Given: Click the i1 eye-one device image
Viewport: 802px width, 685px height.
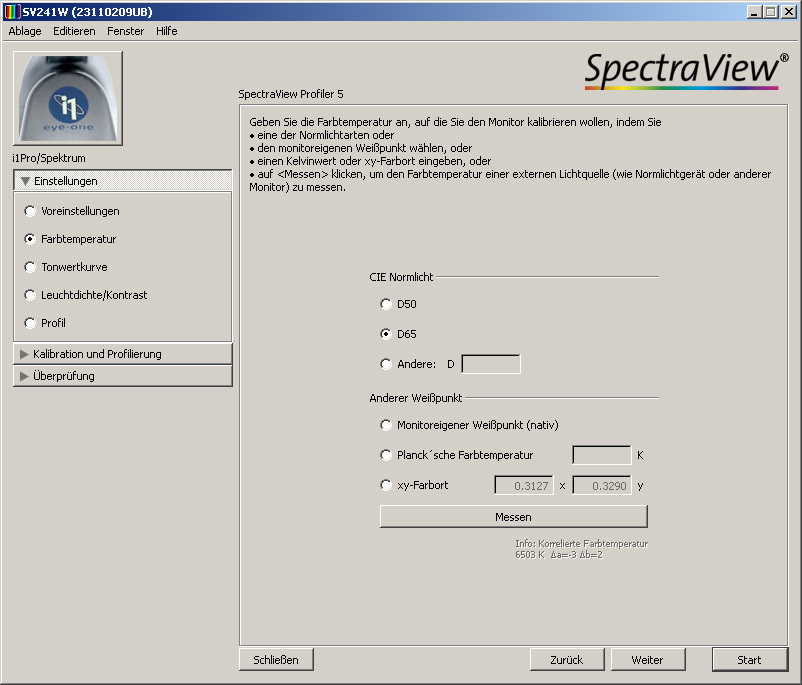Looking at the screenshot, I should (x=68, y=98).
